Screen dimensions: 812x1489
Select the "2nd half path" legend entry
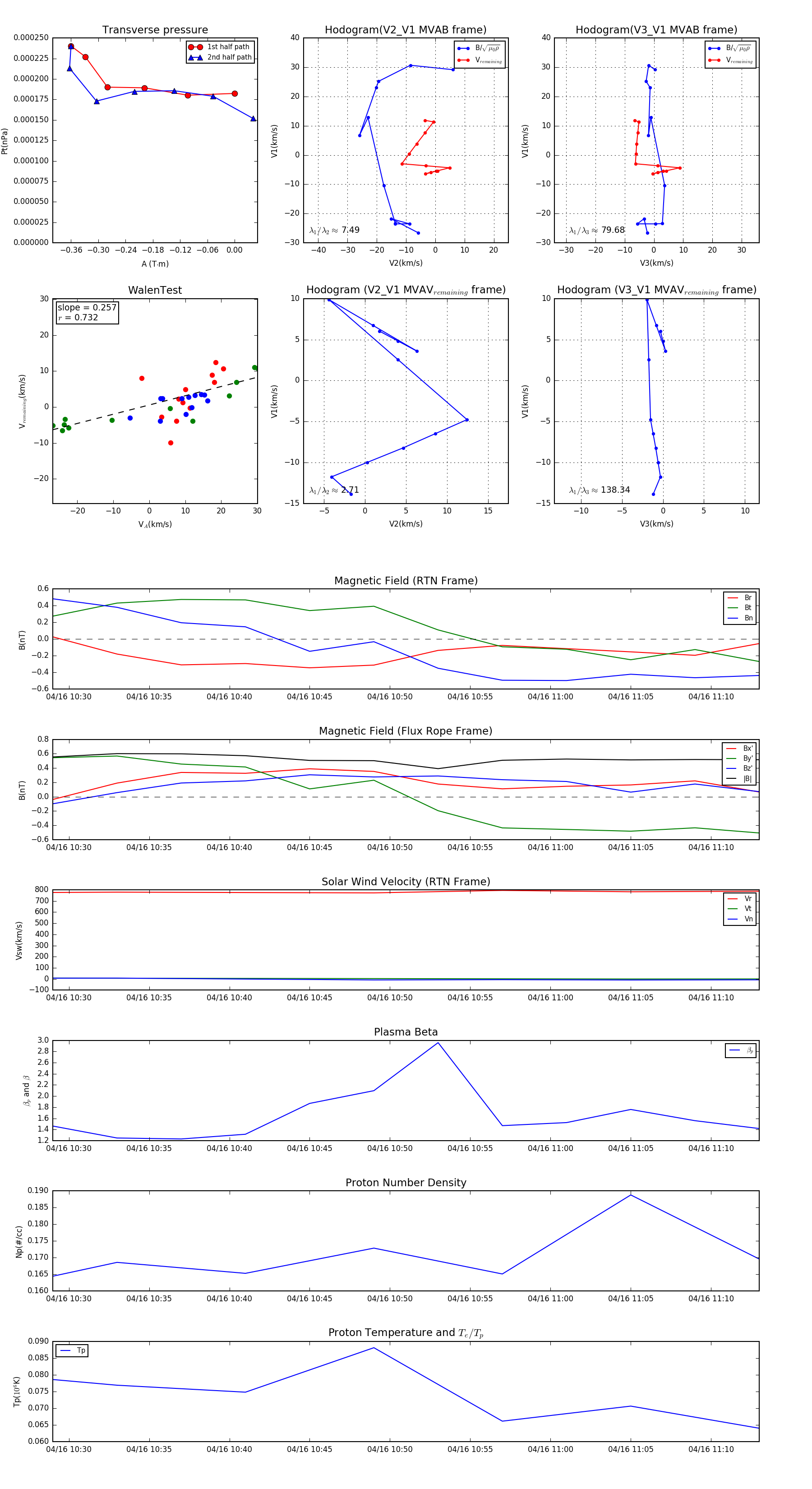point(220,57)
